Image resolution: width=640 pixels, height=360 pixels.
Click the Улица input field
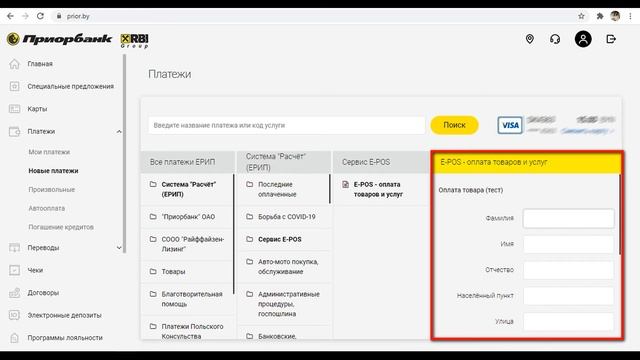(568, 321)
